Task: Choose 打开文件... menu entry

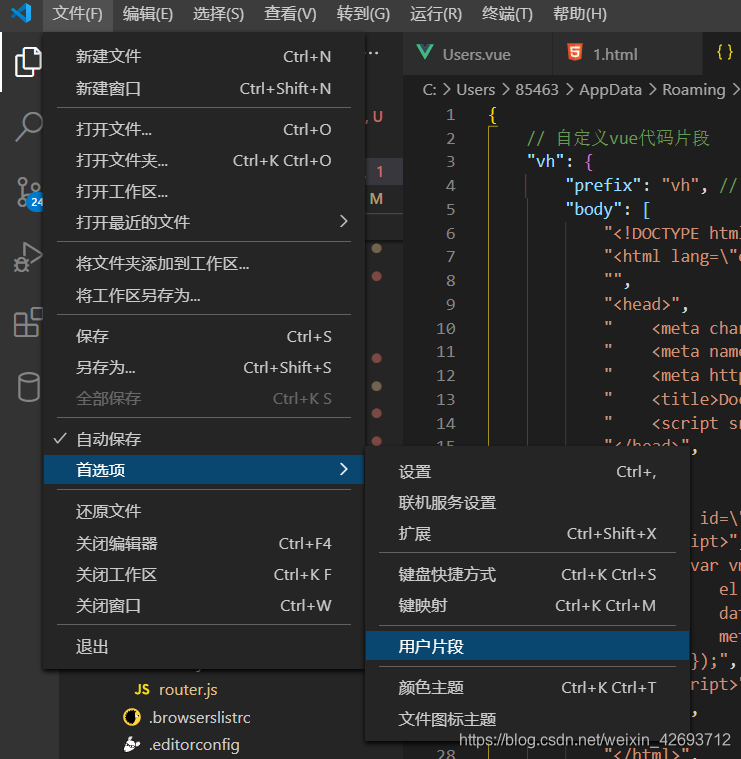Action: coord(204,129)
